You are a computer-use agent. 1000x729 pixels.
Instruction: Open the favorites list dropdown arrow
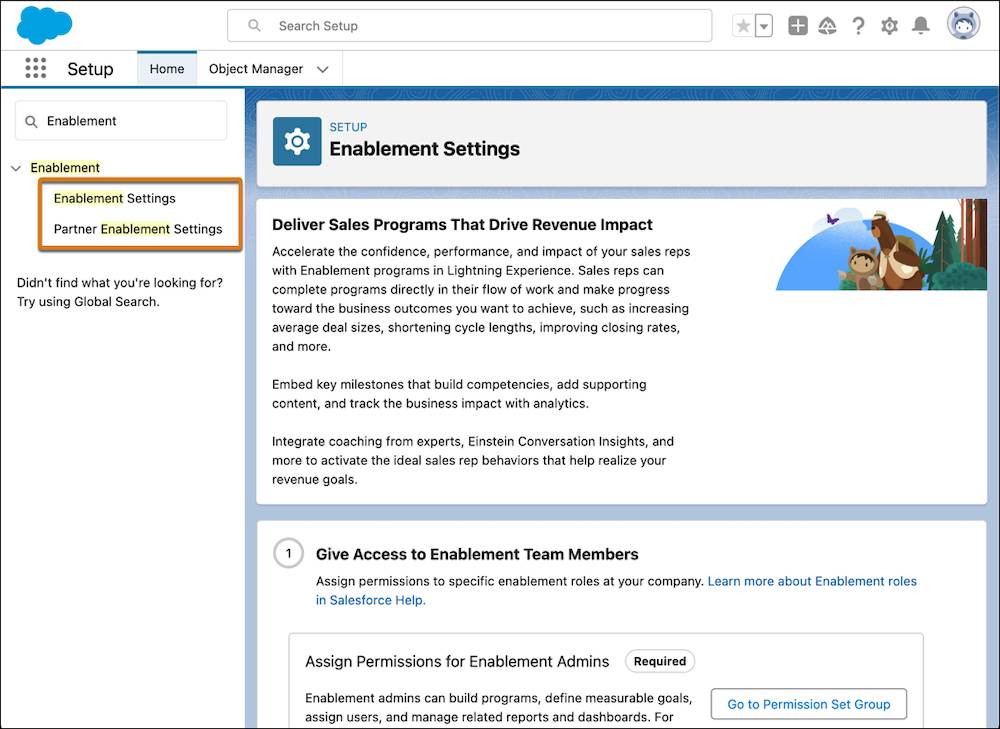pos(764,26)
